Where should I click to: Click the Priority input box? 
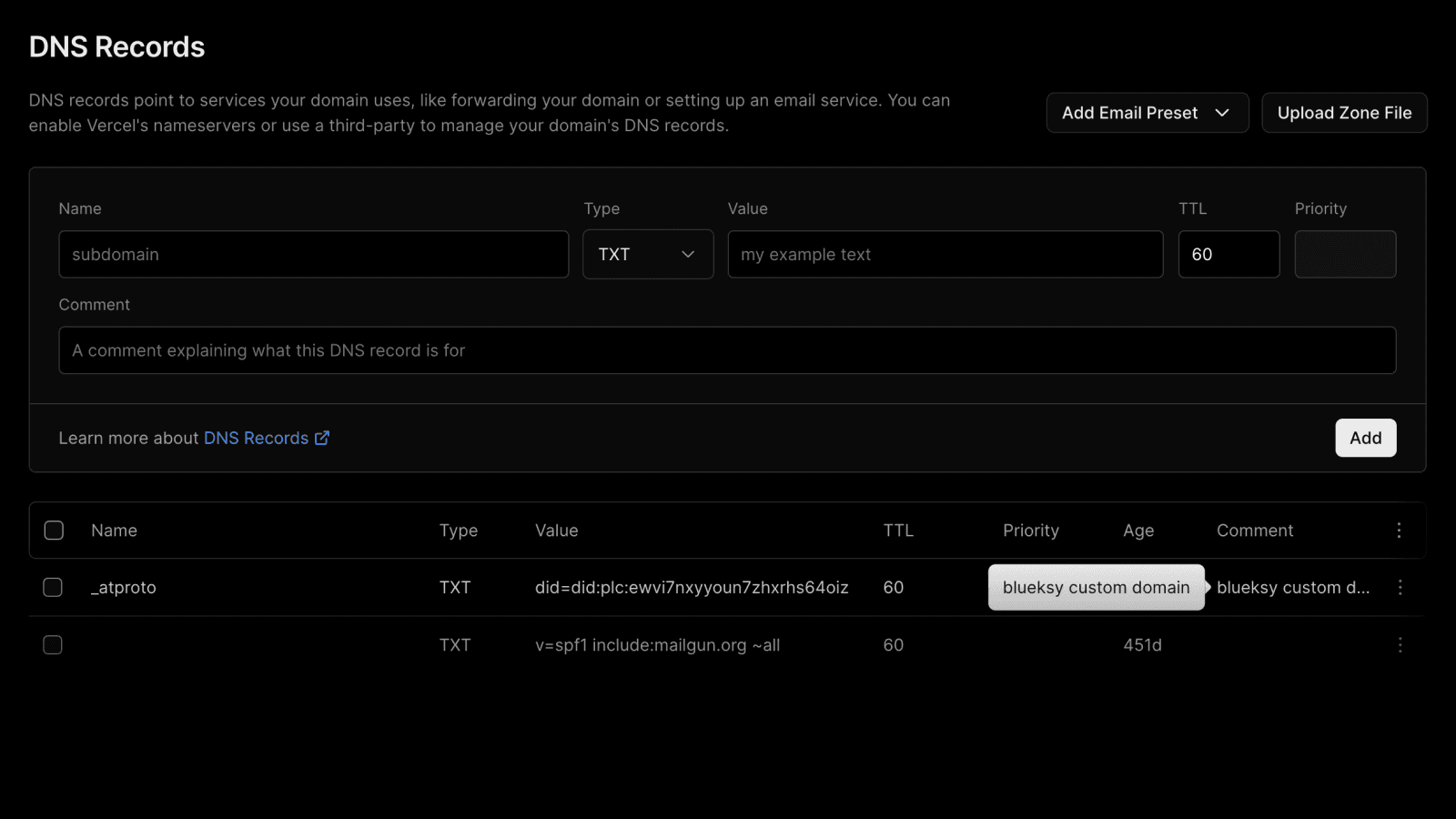pyautogui.click(x=1344, y=255)
